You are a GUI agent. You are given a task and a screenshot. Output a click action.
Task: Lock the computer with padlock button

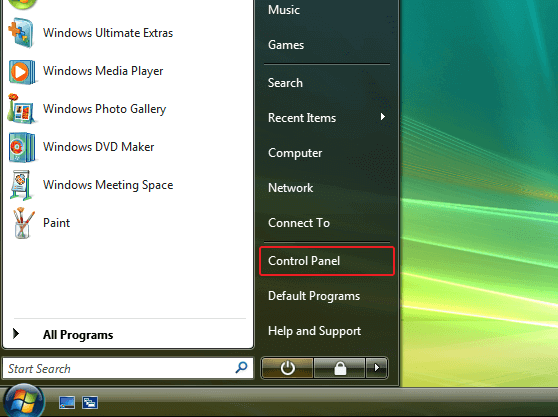pyautogui.click(x=340, y=368)
